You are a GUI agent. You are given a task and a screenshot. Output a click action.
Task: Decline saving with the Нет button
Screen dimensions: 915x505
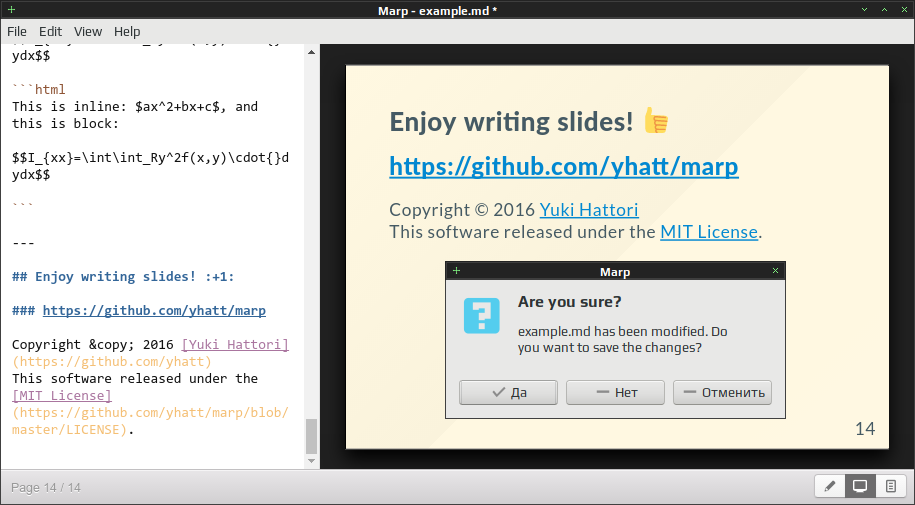pyautogui.click(x=615, y=392)
